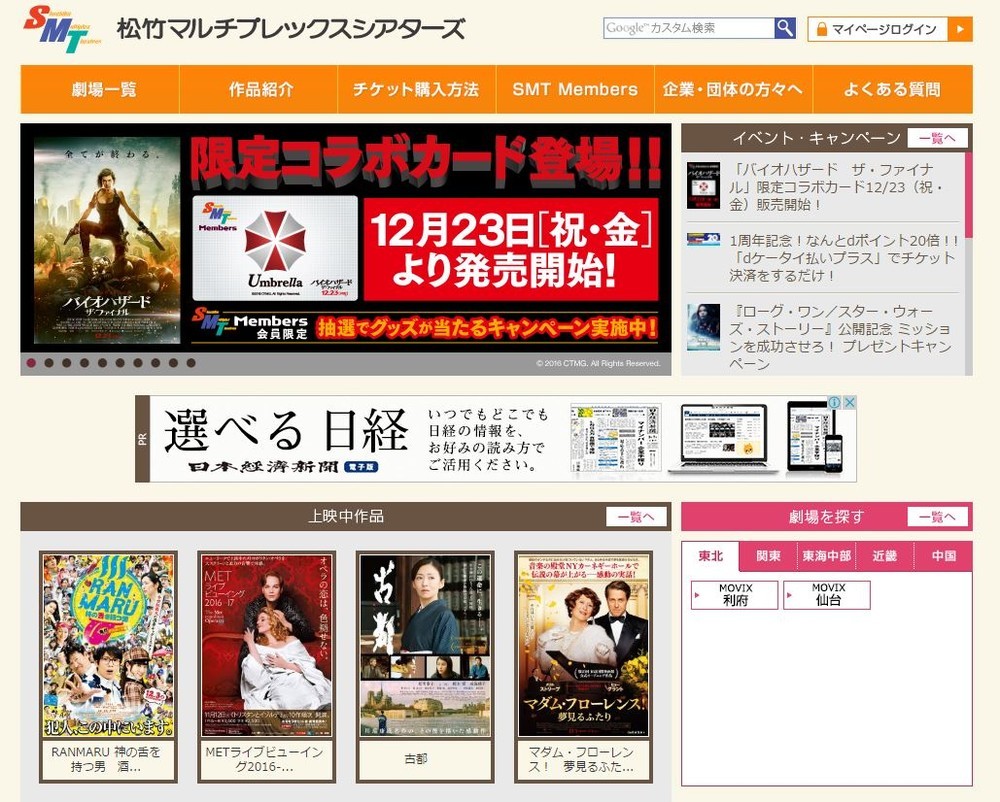This screenshot has height=802, width=1000.
Task: Select the last carousel indicator dot
Action: pos(191,363)
